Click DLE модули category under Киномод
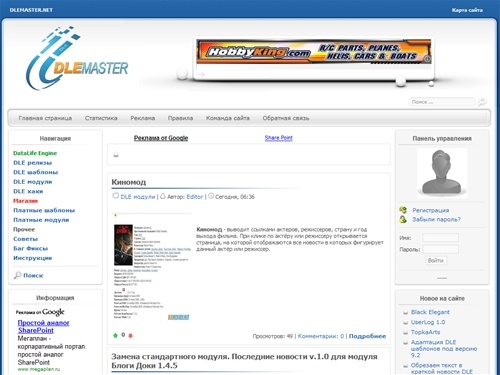The width and height of the screenshot is (500, 375). point(138,197)
